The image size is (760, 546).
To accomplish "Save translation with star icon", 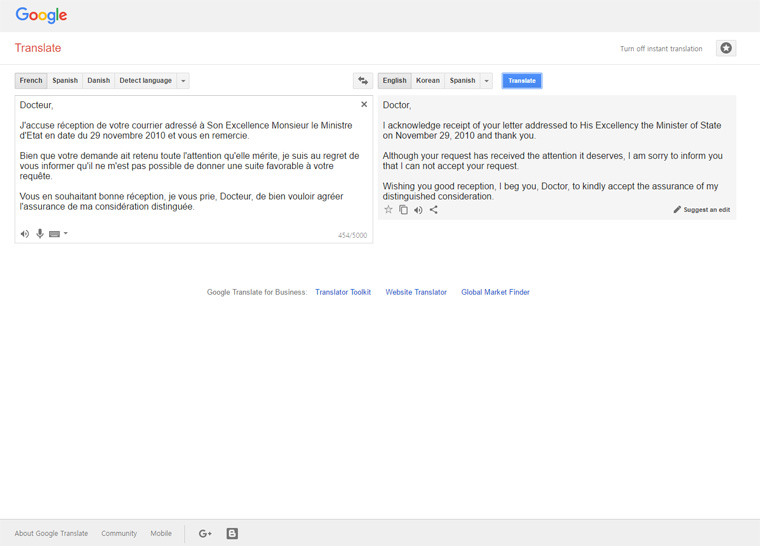I will pos(388,209).
